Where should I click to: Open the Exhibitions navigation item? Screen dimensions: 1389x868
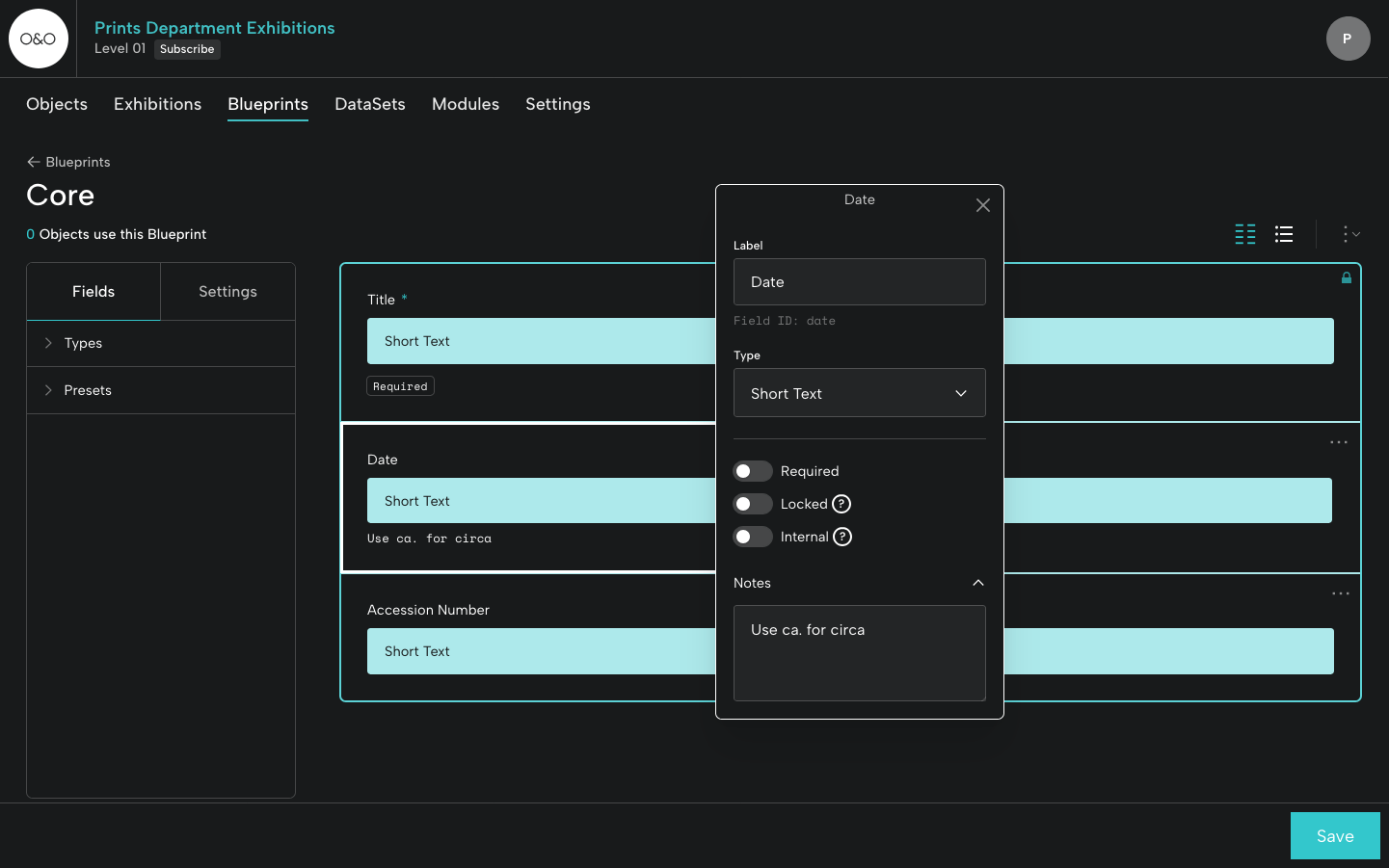(x=157, y=104)
